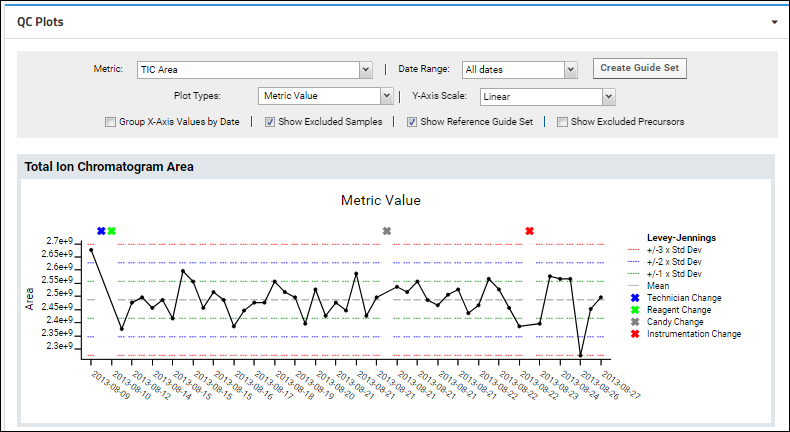Click the Create Guide Set button
The image size is (790, 432).
[x=639, y=68]
